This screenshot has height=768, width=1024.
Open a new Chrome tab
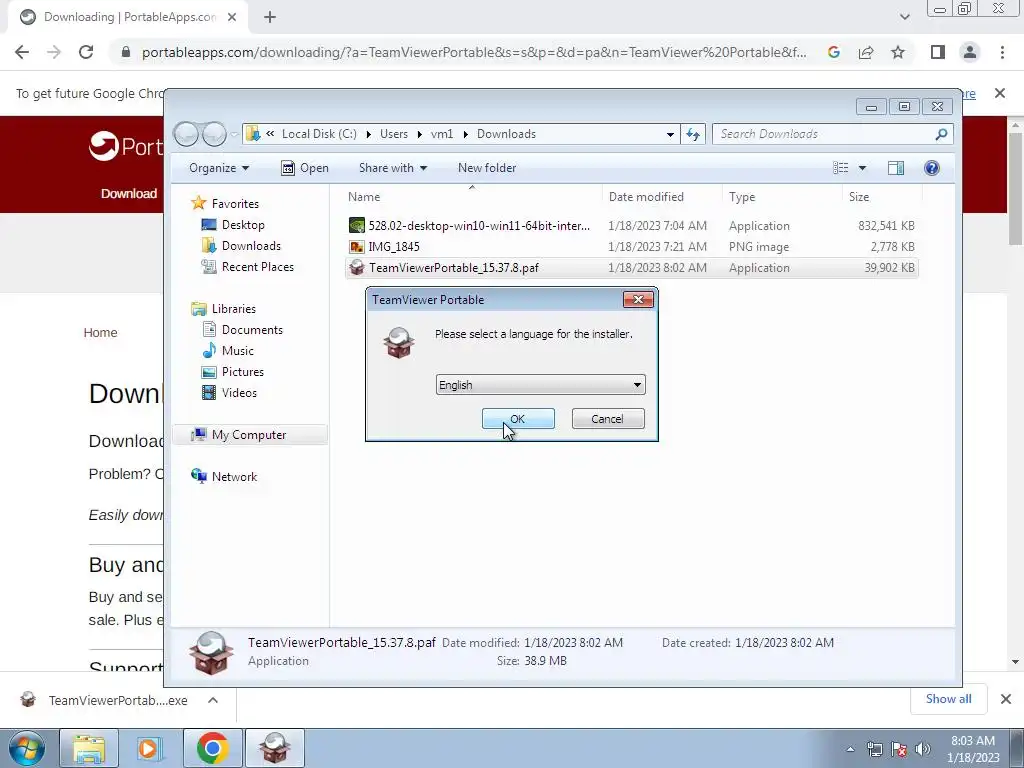[x=270, y=18]
